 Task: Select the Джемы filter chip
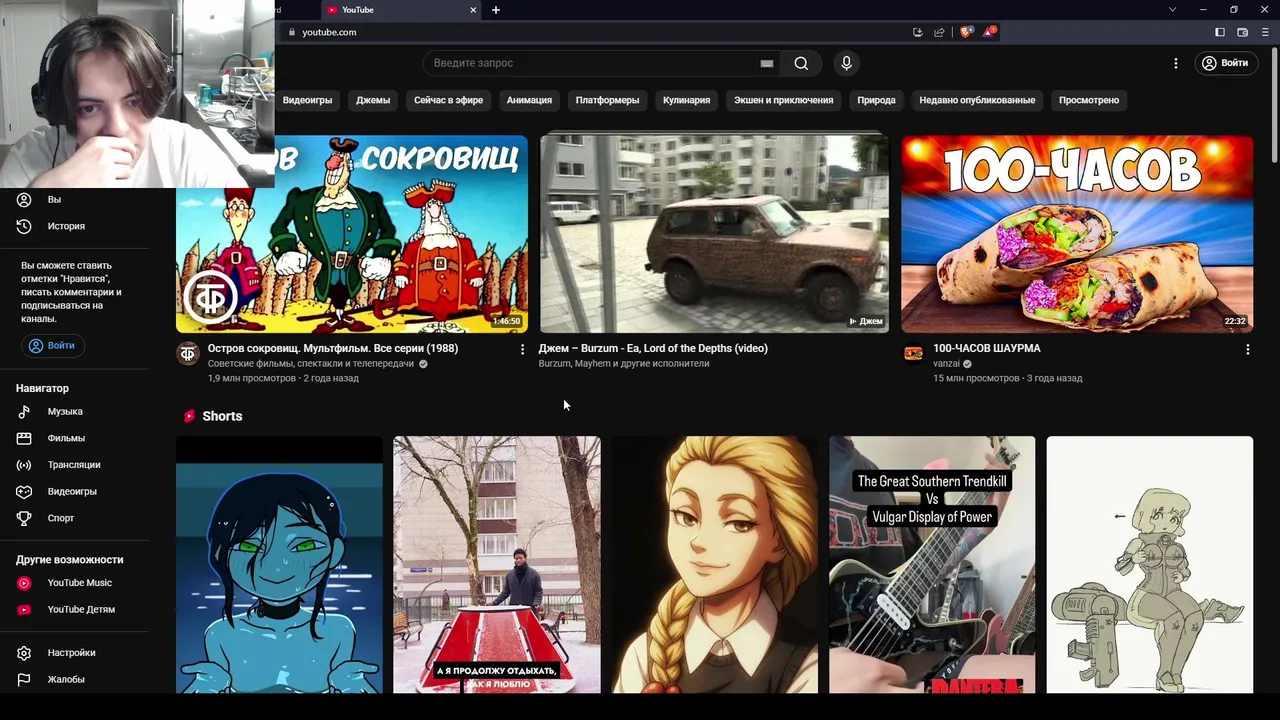[x=373, y=100]
